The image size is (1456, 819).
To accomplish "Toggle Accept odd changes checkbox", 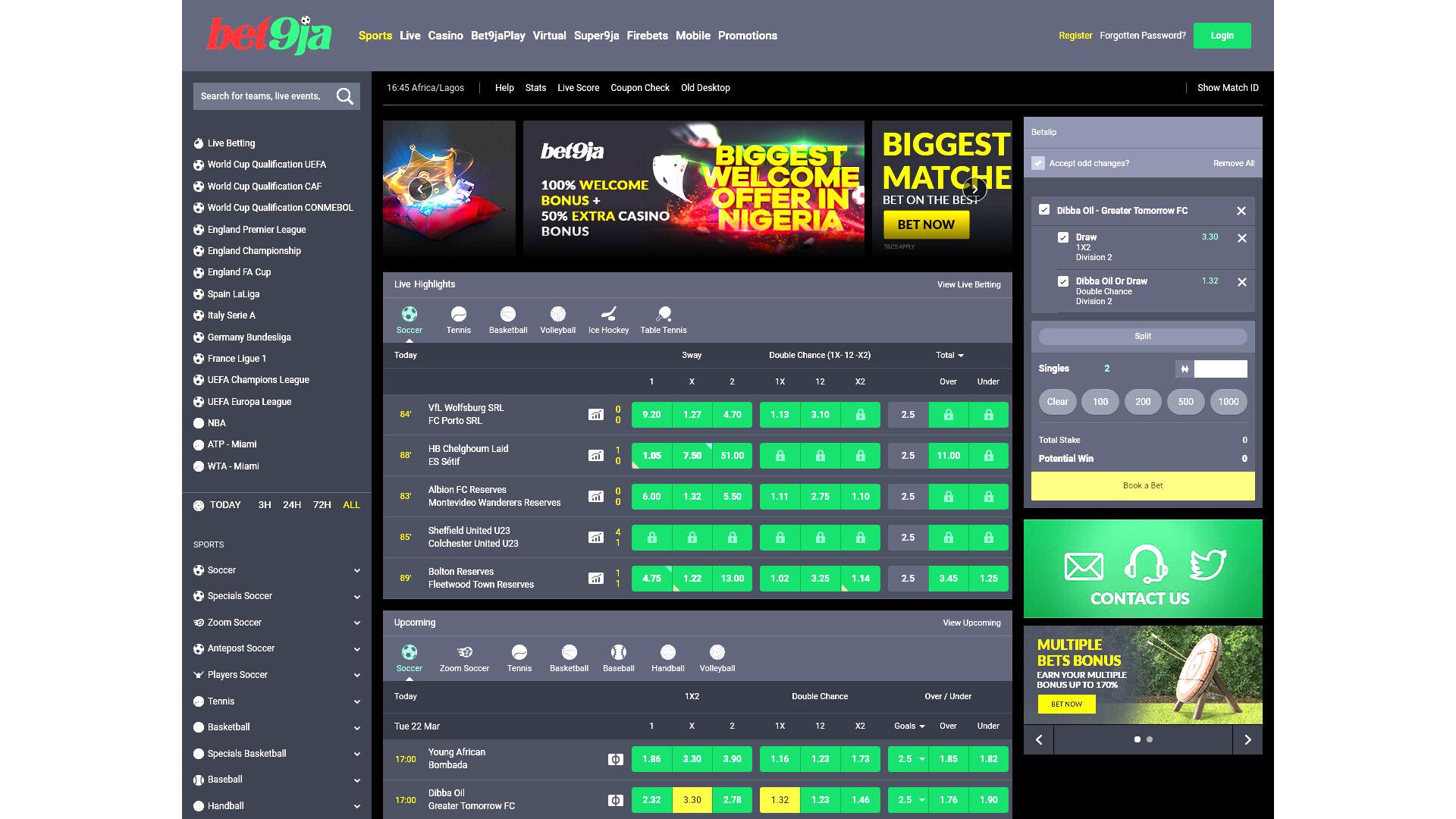I will pyautogui.click(x=1038, y=163).
